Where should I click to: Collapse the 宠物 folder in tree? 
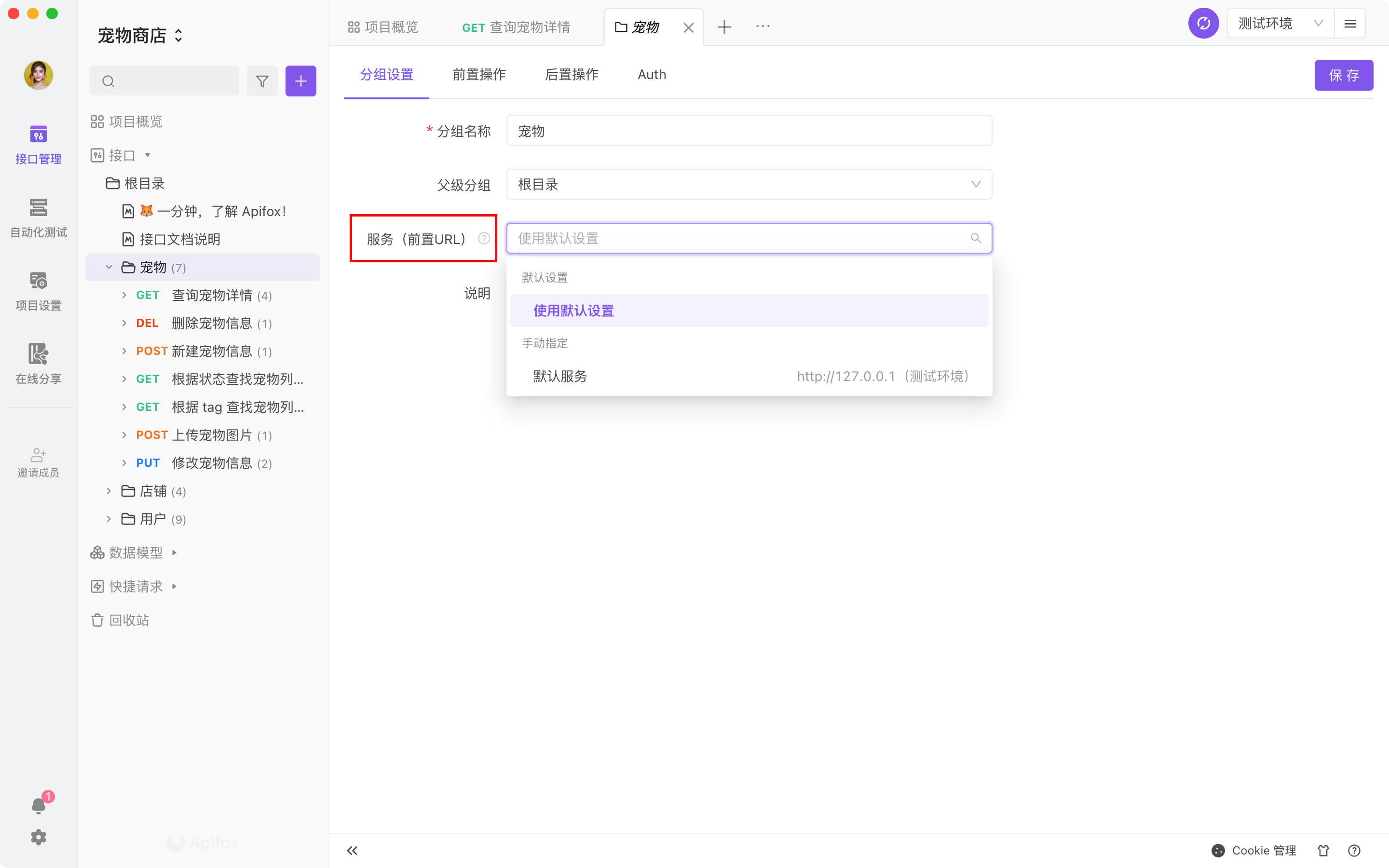(109, 268)
